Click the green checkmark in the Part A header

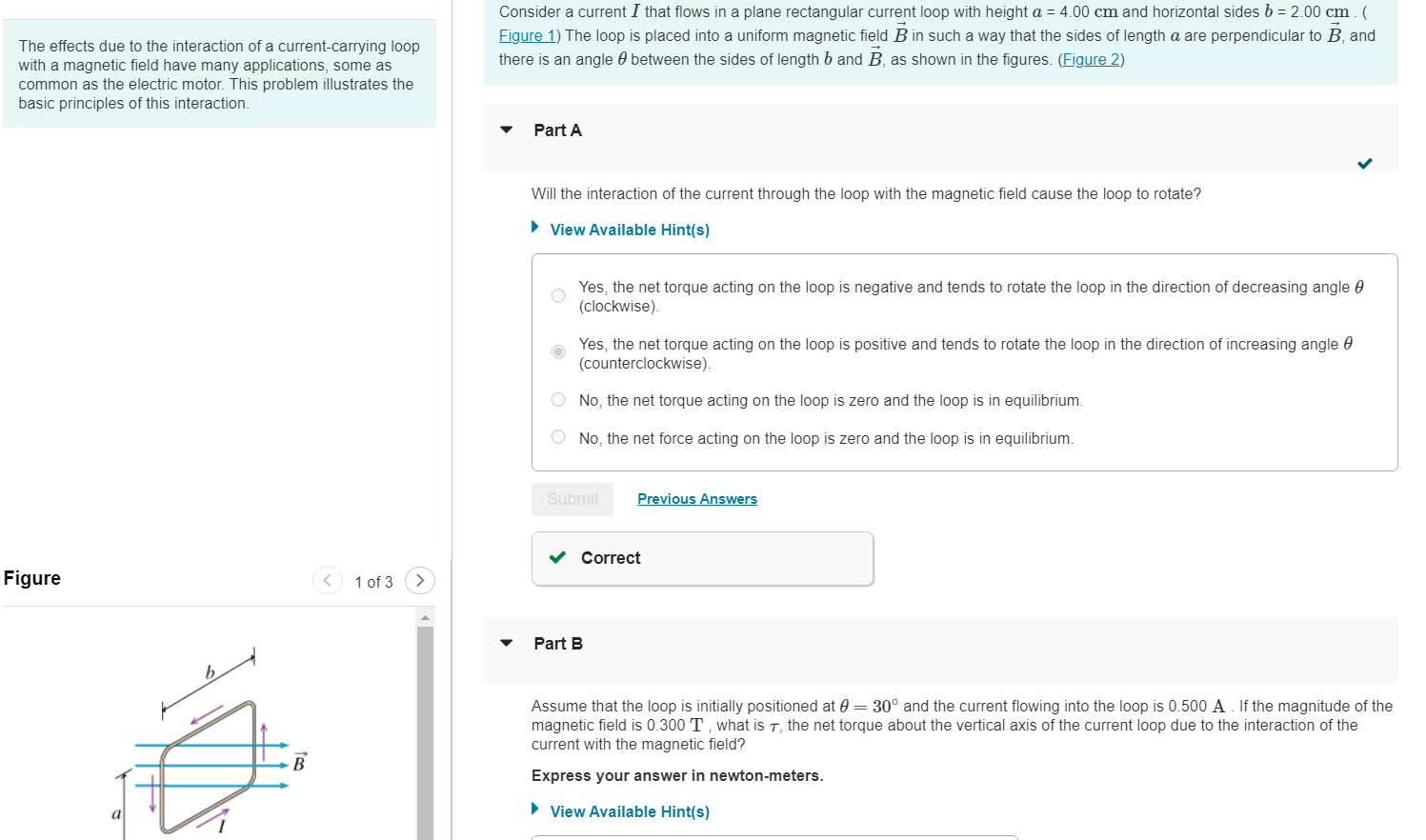tap(1364, 164)
